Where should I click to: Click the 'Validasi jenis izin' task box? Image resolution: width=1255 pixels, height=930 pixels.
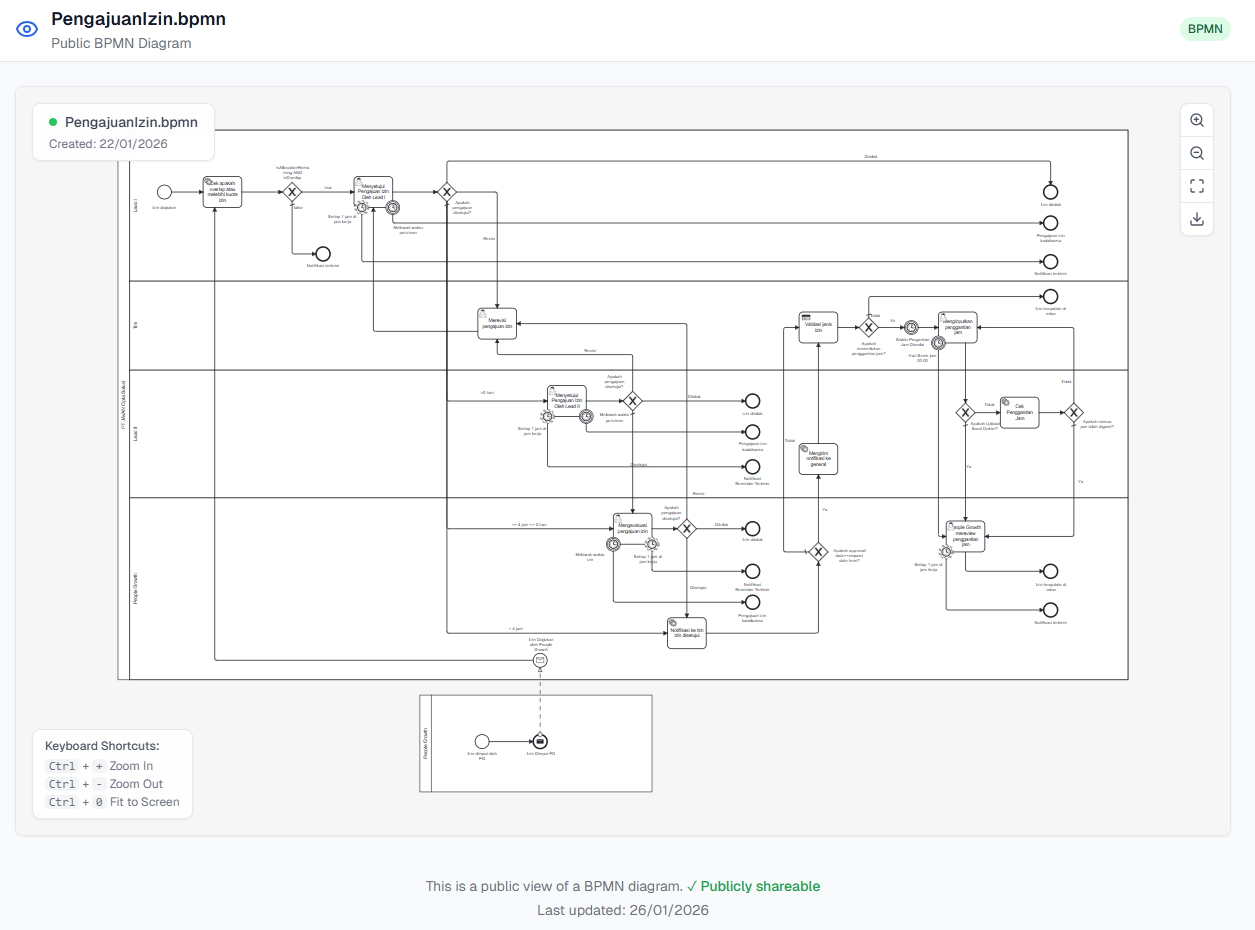(818, 327)
